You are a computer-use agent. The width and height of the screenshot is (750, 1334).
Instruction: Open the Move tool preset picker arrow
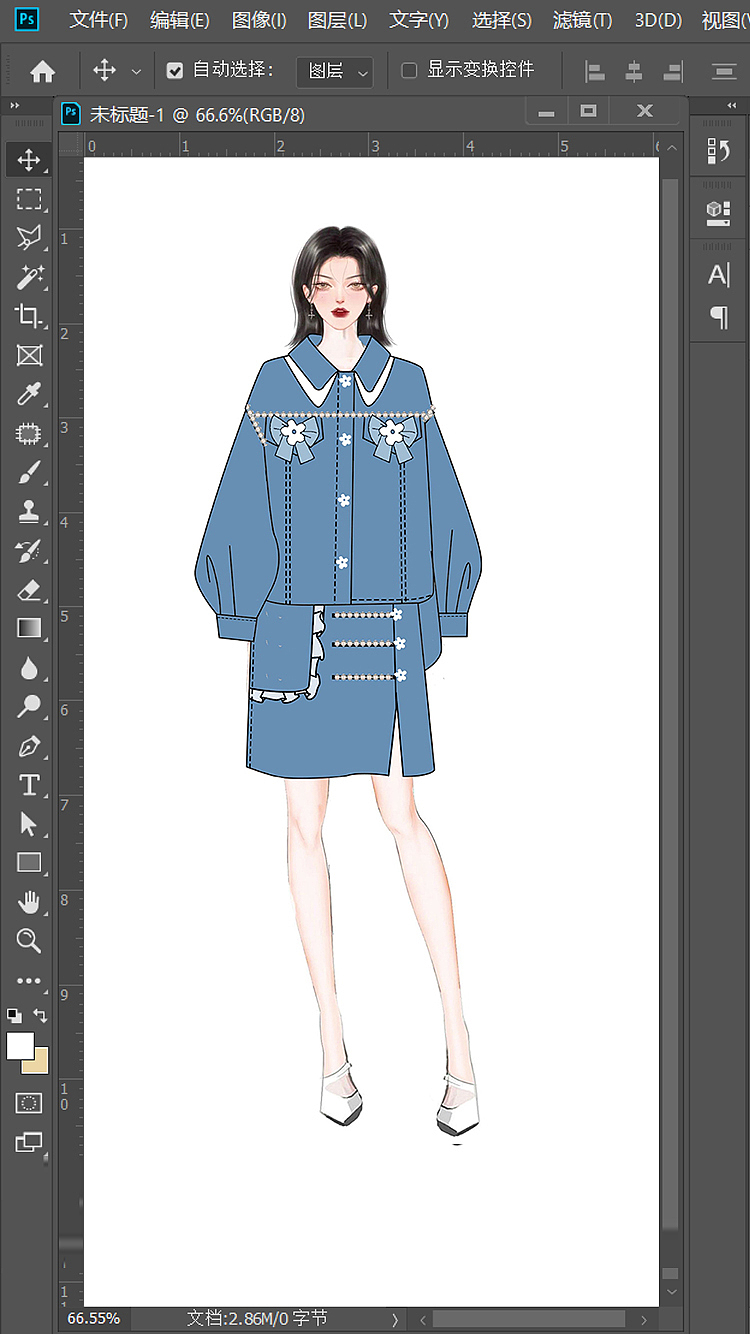click(x=136, y=72)
